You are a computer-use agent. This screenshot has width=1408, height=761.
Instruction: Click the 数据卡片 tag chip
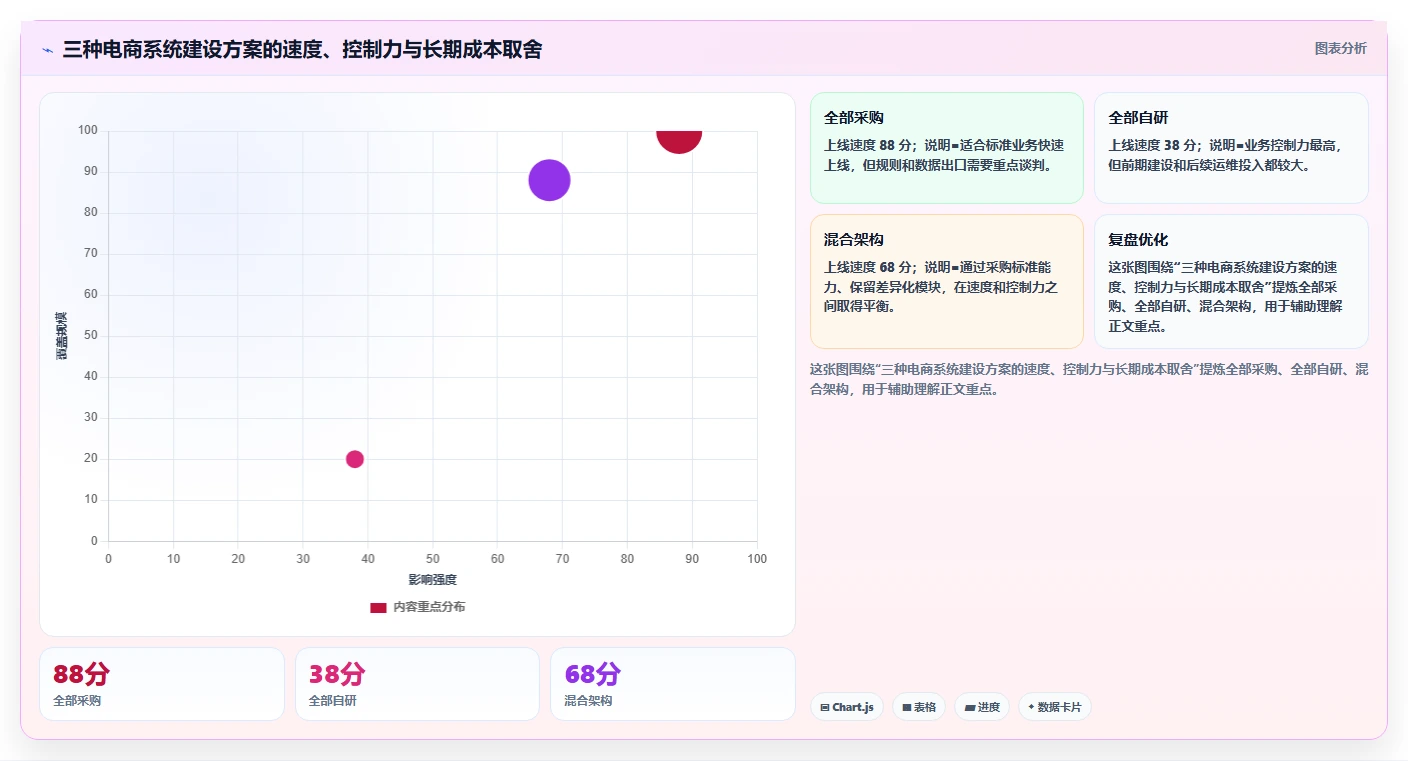1055,707
